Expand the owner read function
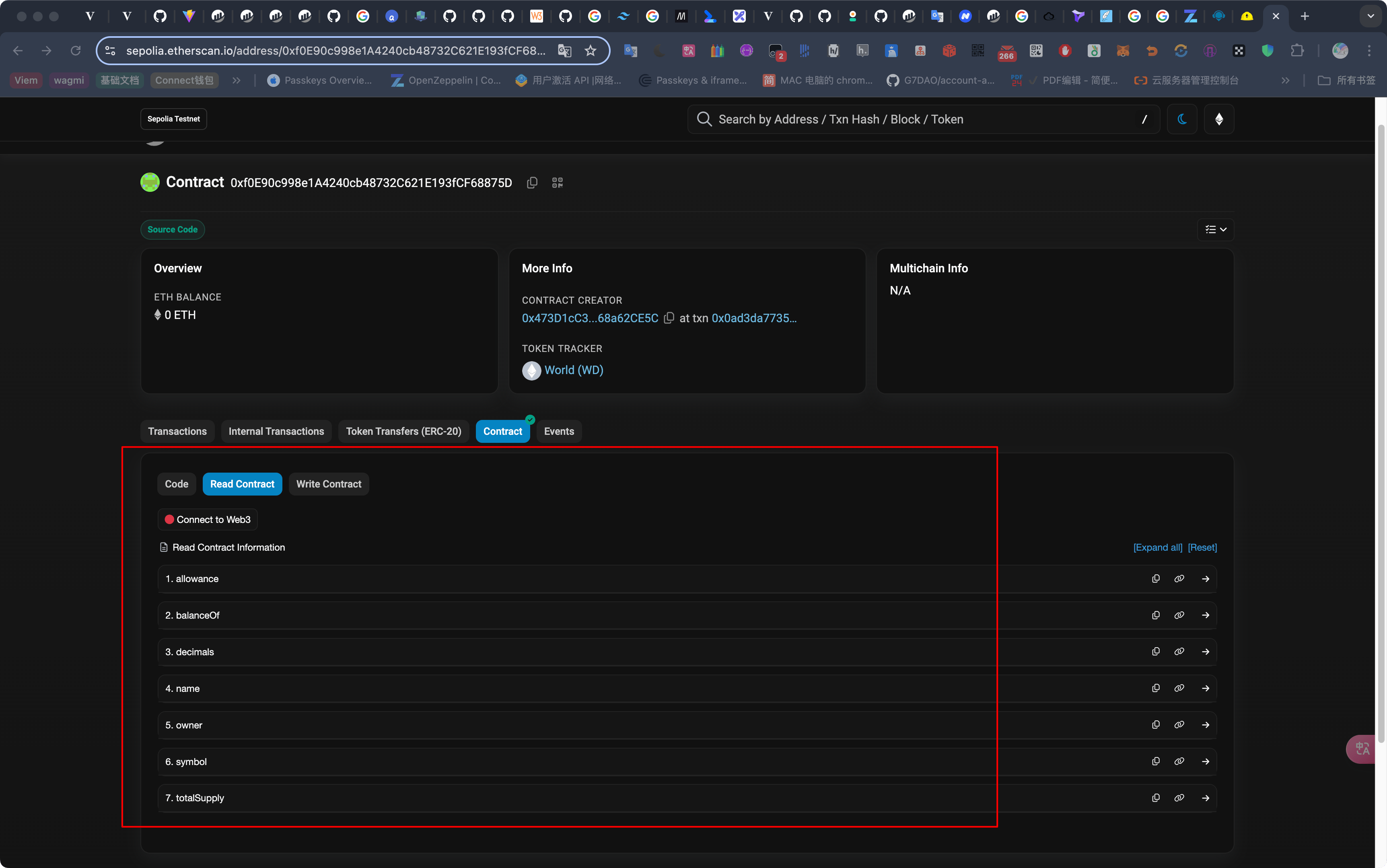Screen dimensions: 1387x868 (x=1206, y=724)
